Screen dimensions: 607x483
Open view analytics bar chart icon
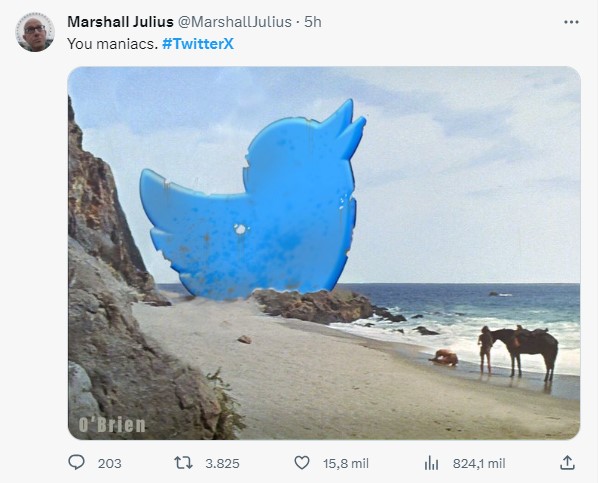coord(432,463)
